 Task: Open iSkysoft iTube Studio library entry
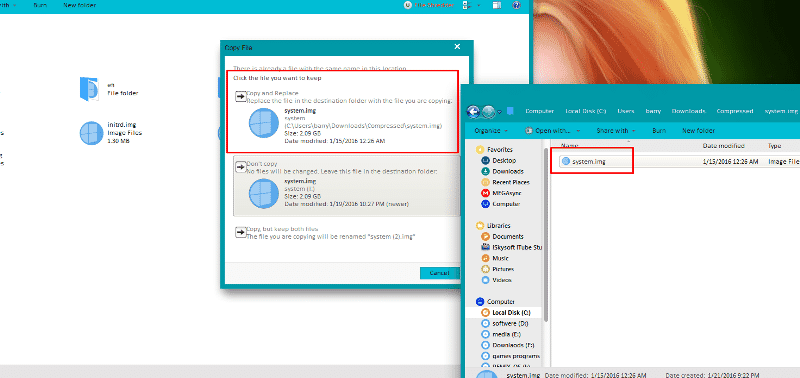pyautogui.click(x=517, y=247)
